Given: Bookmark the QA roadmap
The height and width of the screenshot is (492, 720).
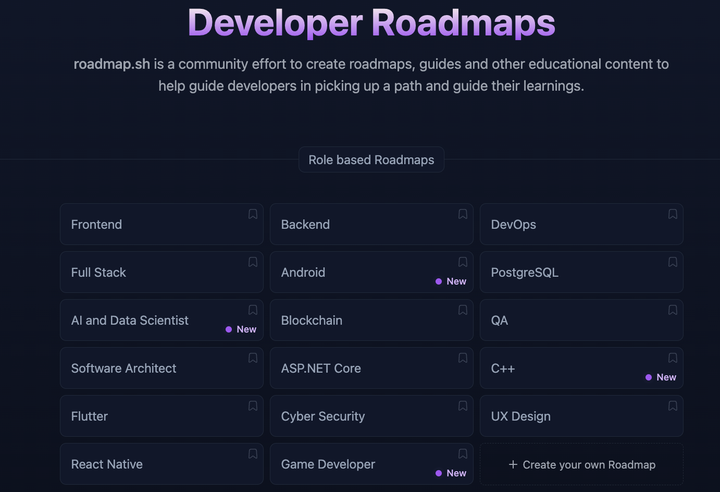Looking at the screenshot, I should [x=672, y=310].
